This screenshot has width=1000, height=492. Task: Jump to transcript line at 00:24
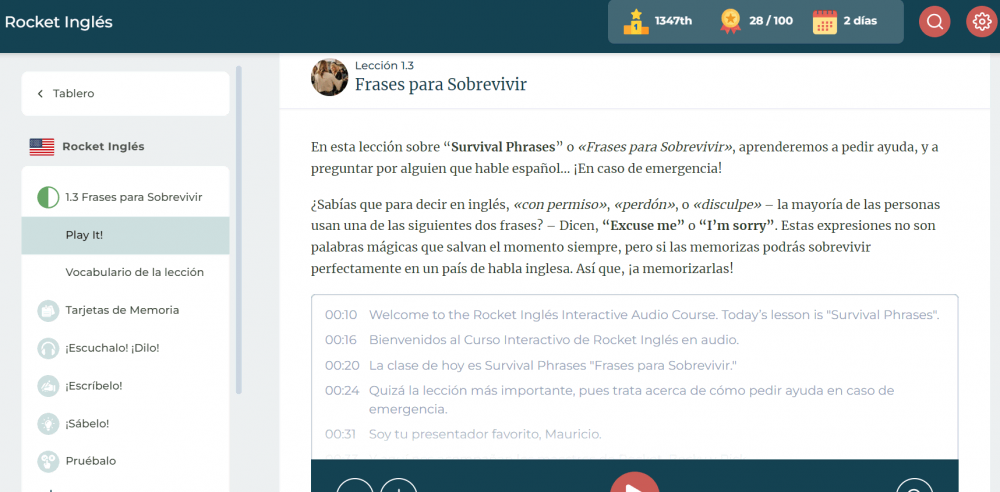tap(342, 391)
